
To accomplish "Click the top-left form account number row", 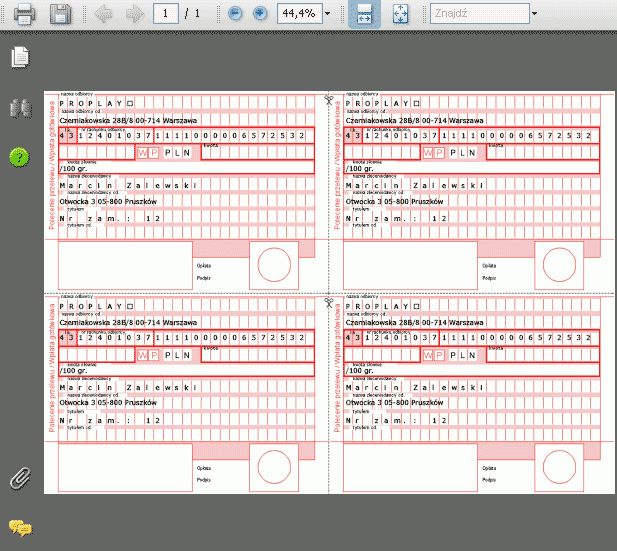I will point(187,136).
